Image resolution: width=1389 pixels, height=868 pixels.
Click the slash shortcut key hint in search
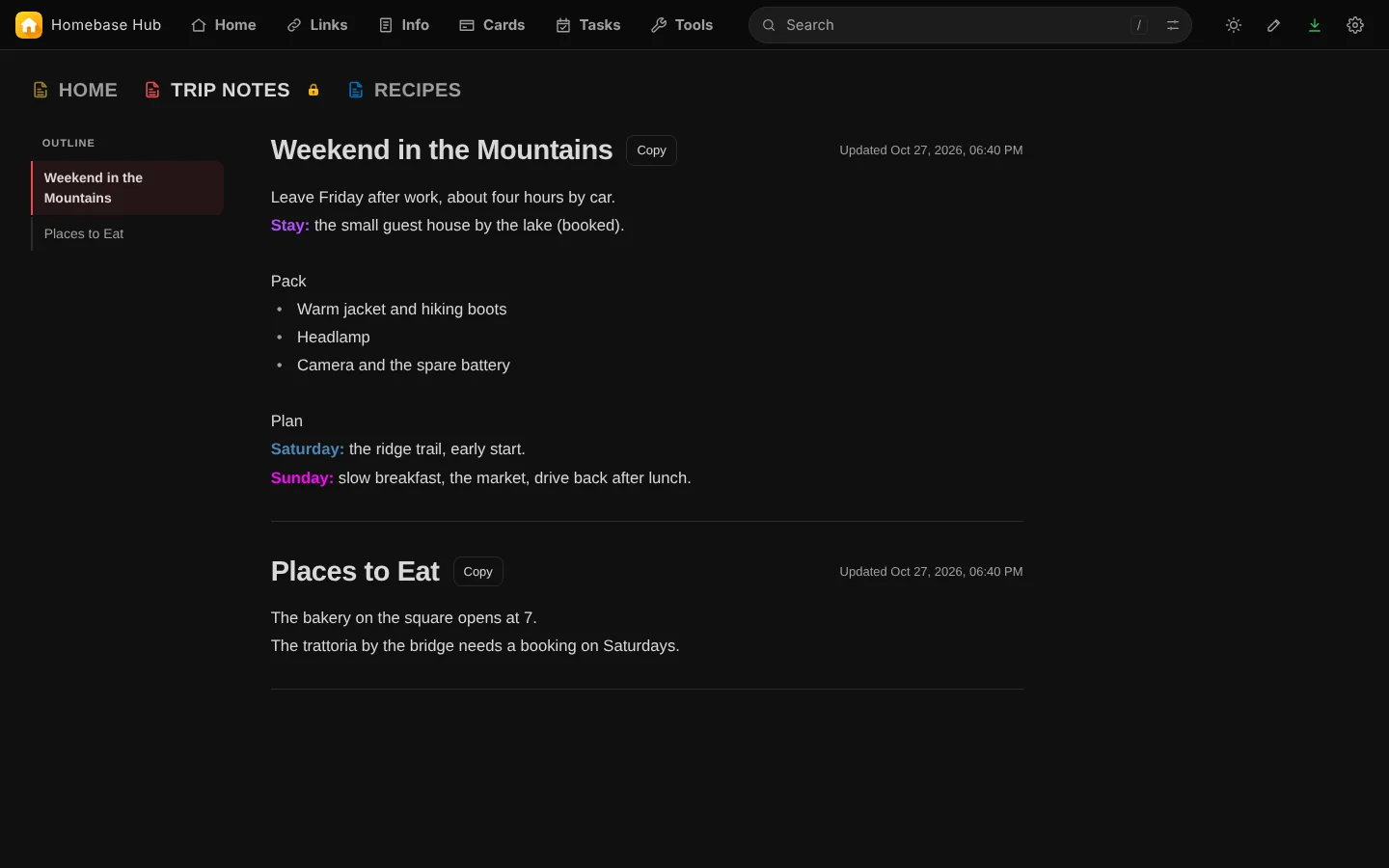pyautogui.click(x=1139, y=25)
